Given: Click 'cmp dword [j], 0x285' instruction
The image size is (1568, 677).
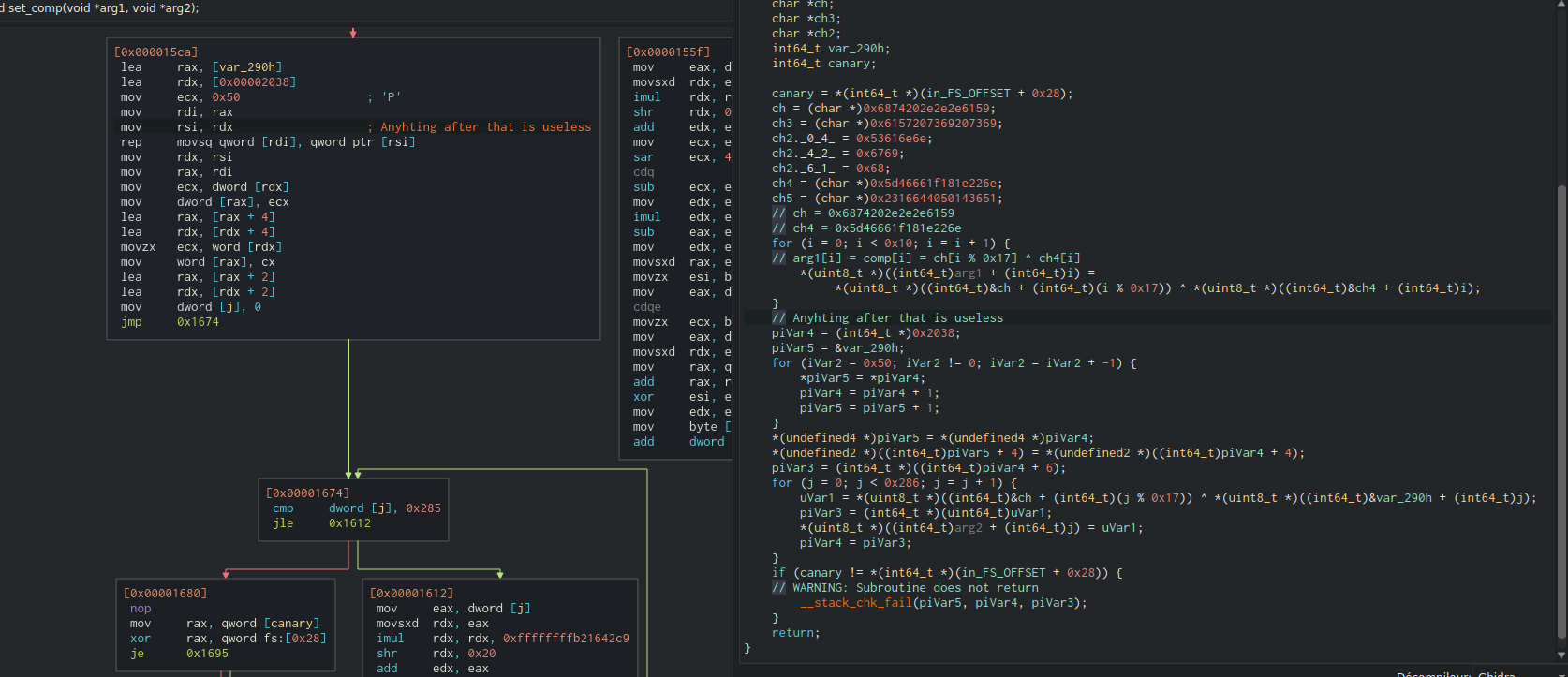Looking at the screenshot, I should (357, 508).
